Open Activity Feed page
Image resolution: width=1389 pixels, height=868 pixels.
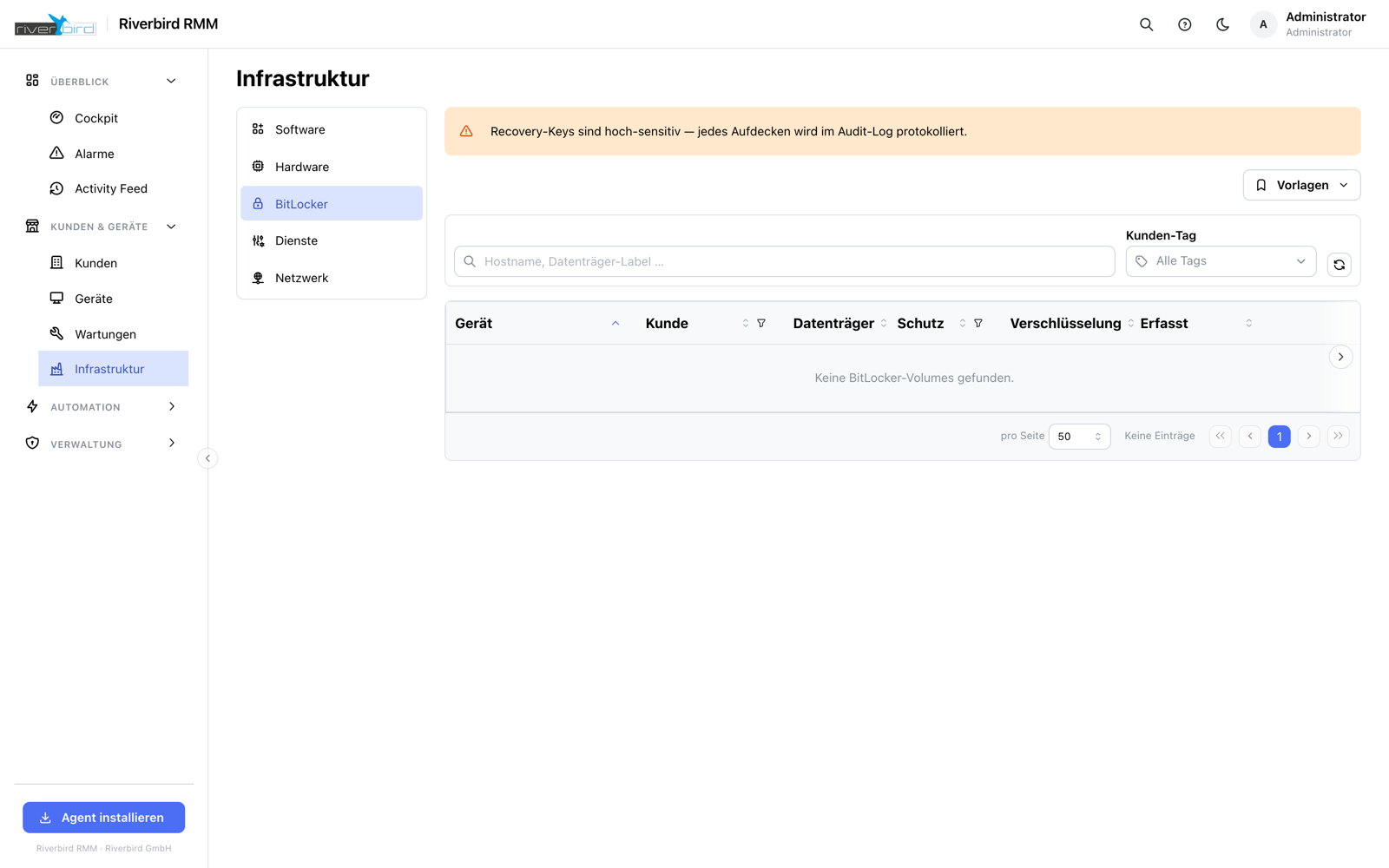pos(113,188)
